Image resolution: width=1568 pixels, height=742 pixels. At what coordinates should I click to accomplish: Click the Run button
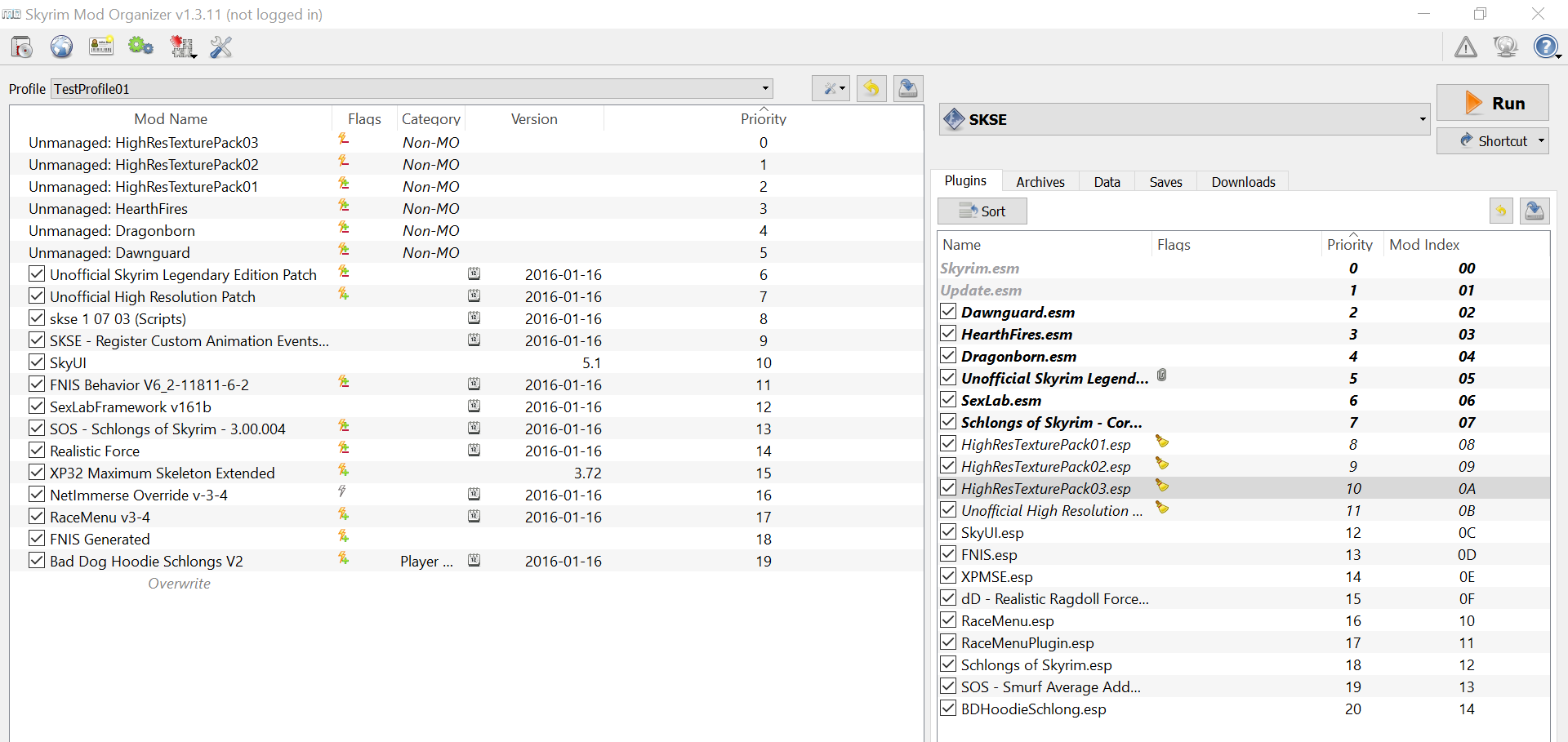[x=1493, y=103]
